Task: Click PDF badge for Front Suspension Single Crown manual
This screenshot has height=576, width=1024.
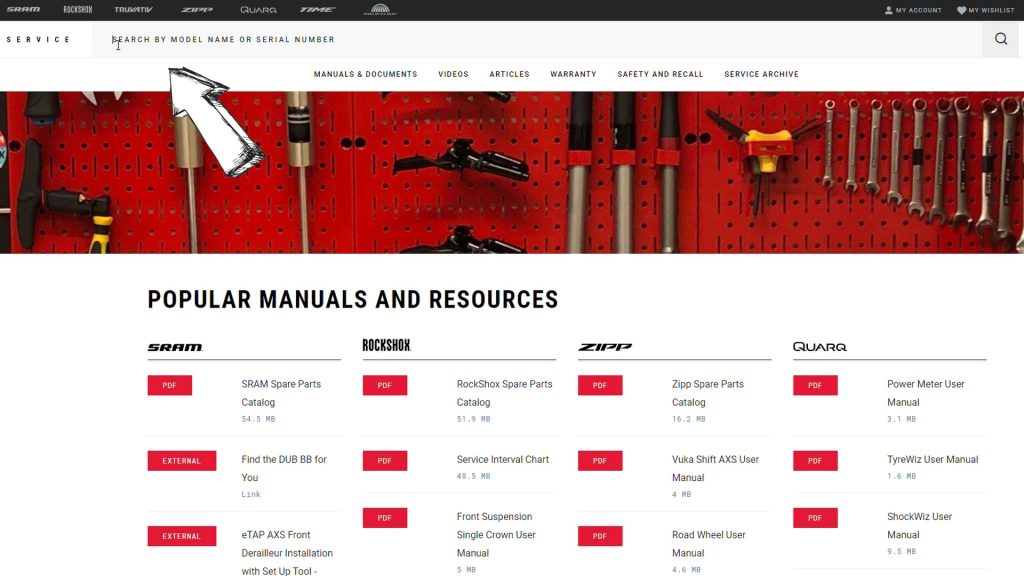Action: [385, 518]
